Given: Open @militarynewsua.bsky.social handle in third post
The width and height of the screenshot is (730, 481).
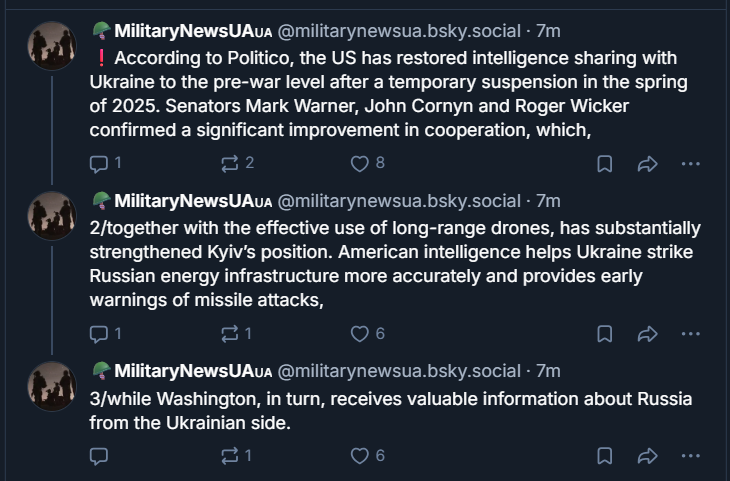Looking at the screenshot, I should click(399, 371).
